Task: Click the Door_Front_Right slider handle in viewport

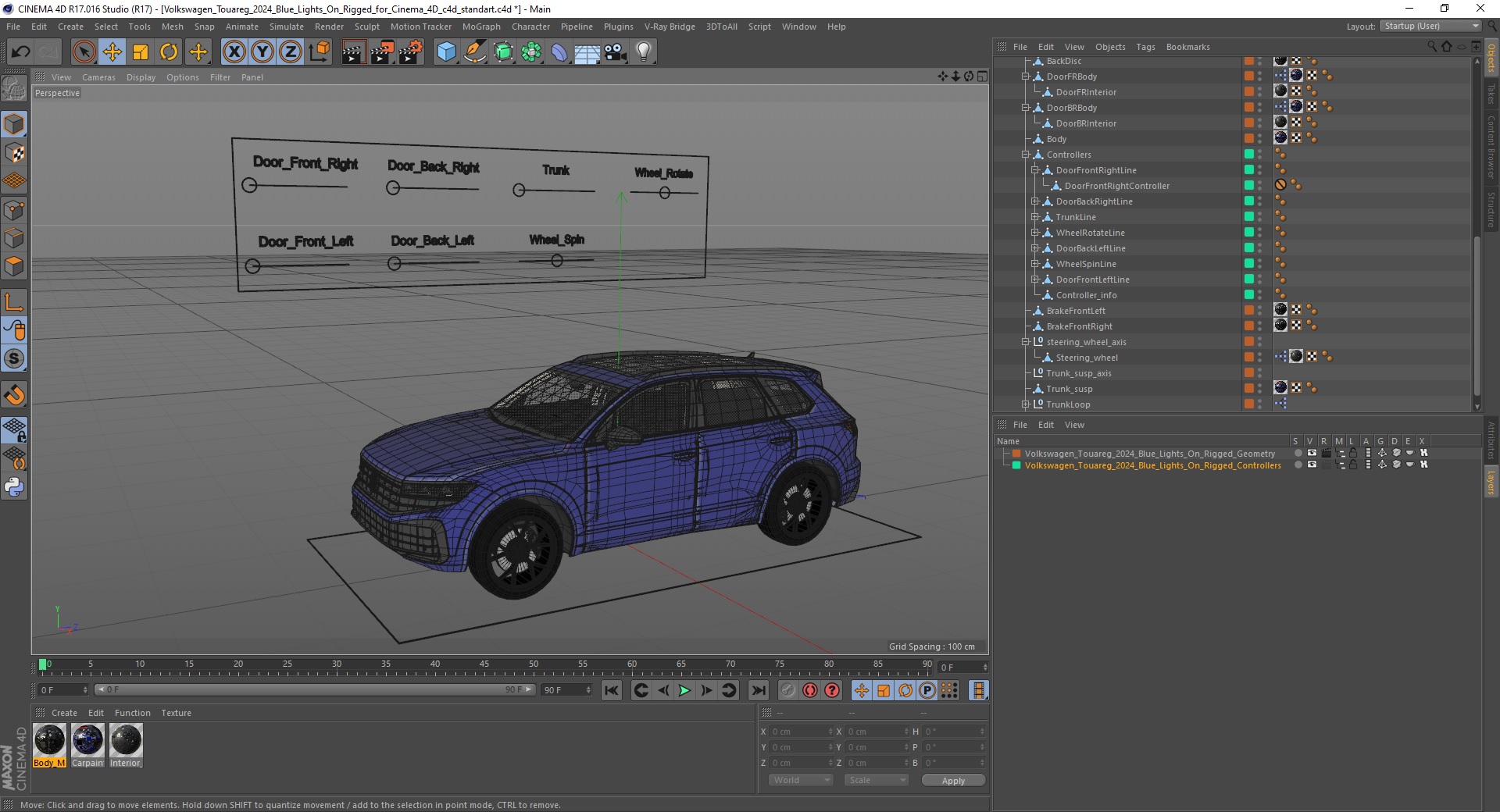Action: (249, 185)
